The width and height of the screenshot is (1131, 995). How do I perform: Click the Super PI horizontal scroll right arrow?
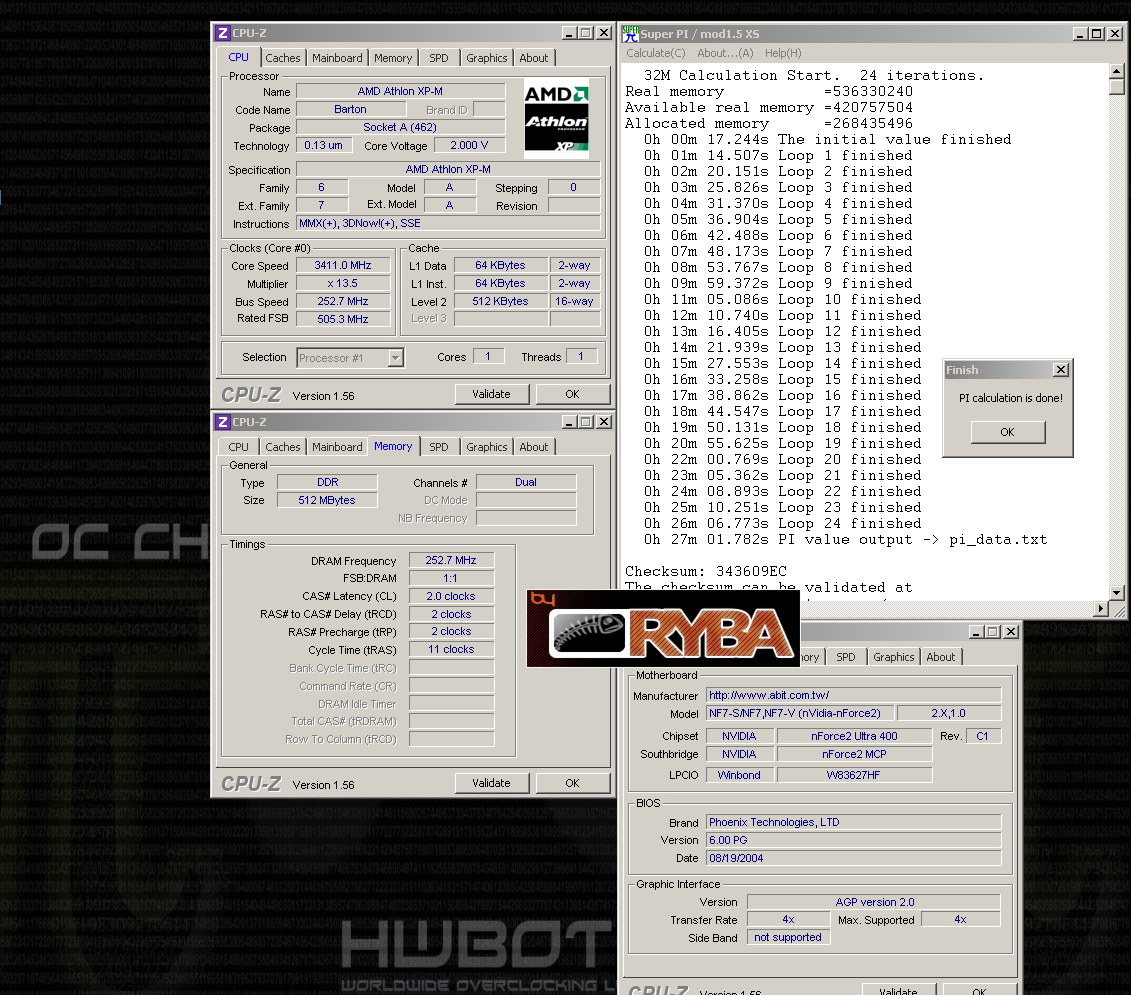[1101, 609]
